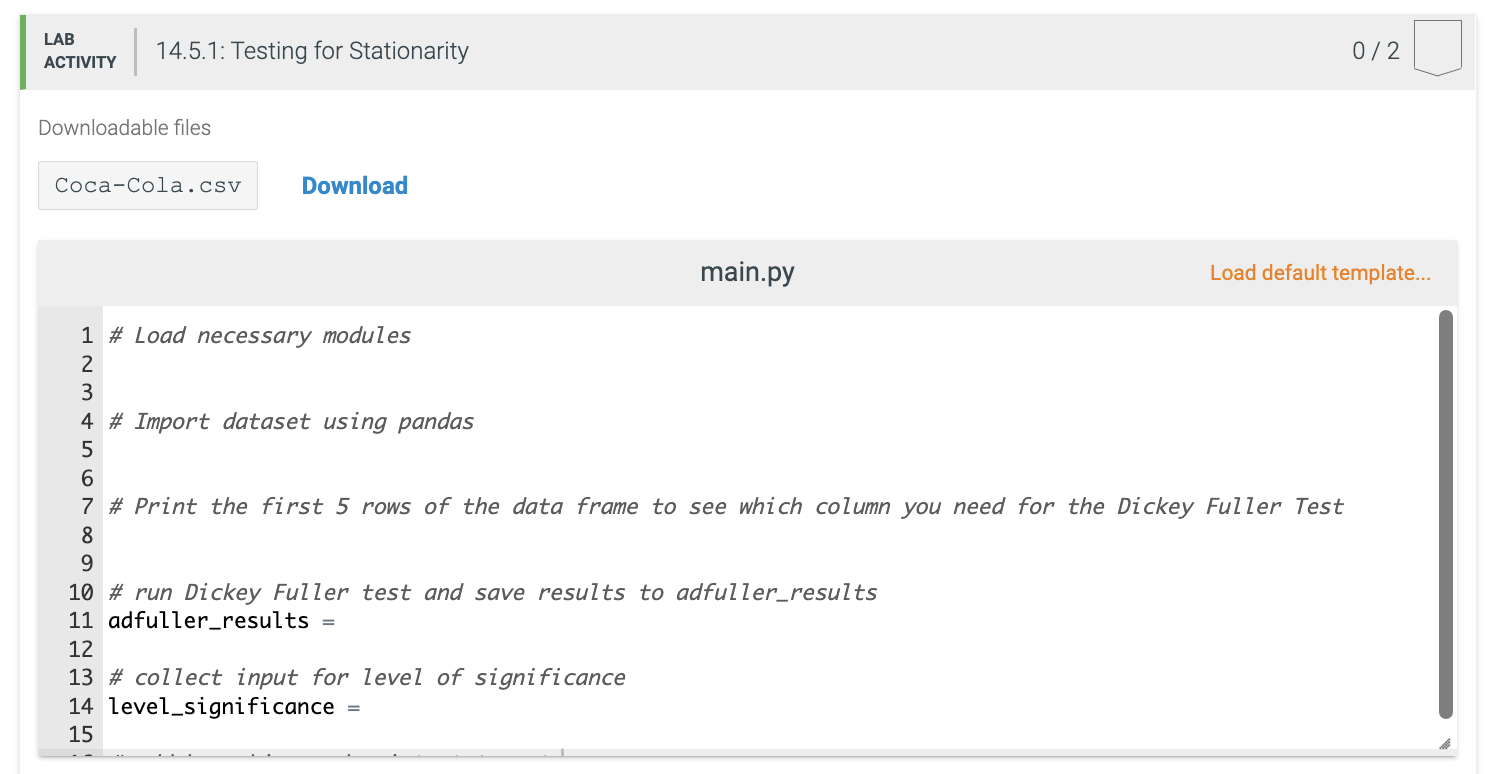1508x774 pixels.
Task: Click the activity title Testing for Stationarity
Action: (x=312, y=50)
